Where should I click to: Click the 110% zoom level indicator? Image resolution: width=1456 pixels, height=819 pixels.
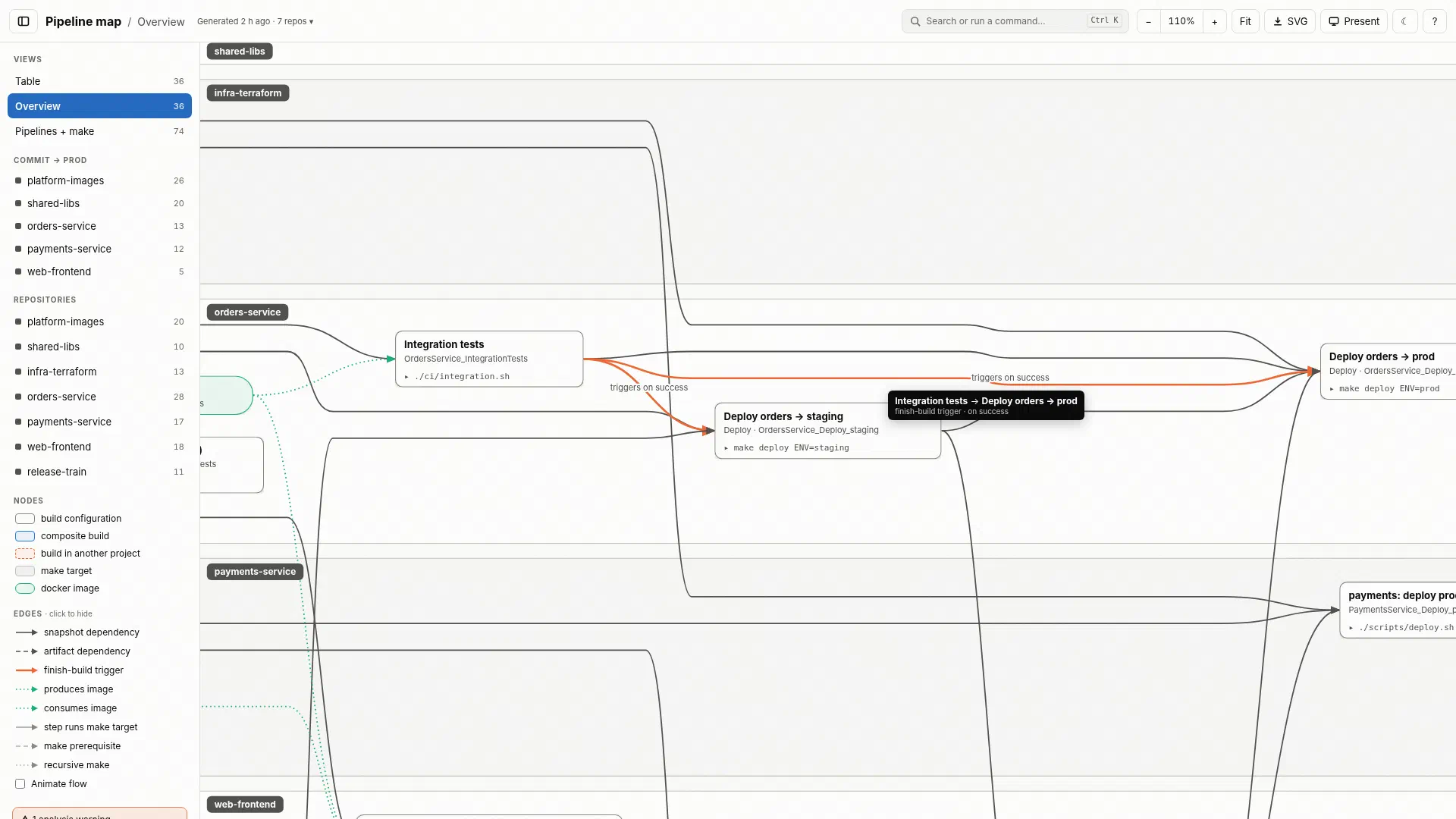click(x=1181, y=21)
